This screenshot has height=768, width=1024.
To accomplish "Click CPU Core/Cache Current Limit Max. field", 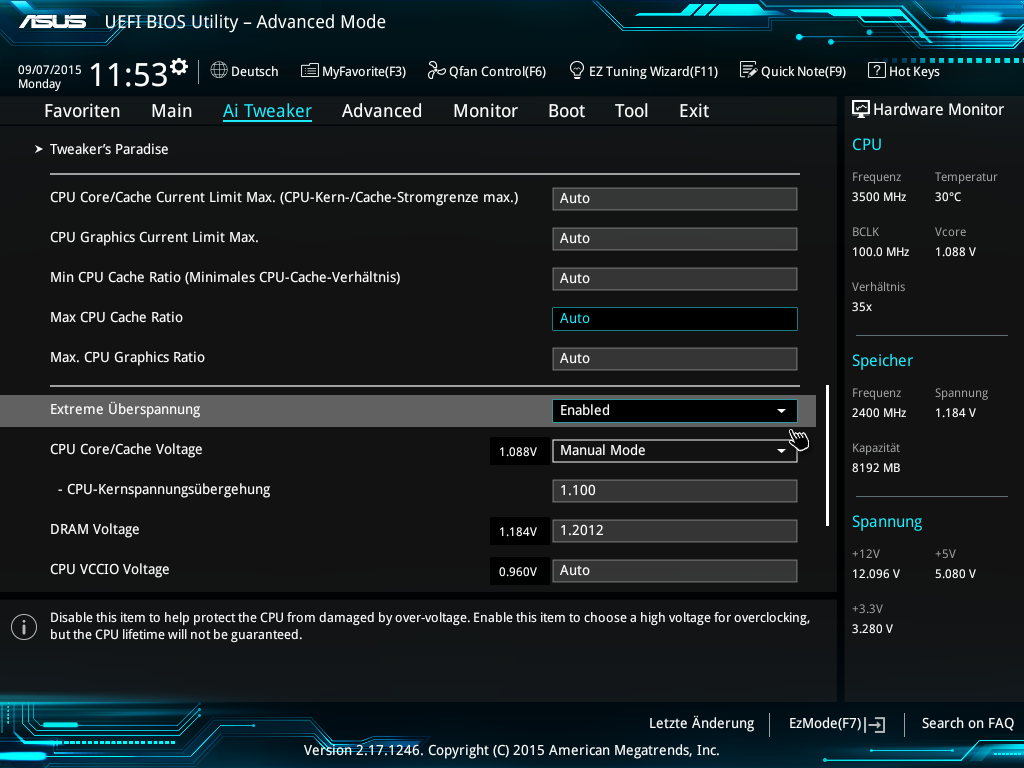I will pos(675,199).
